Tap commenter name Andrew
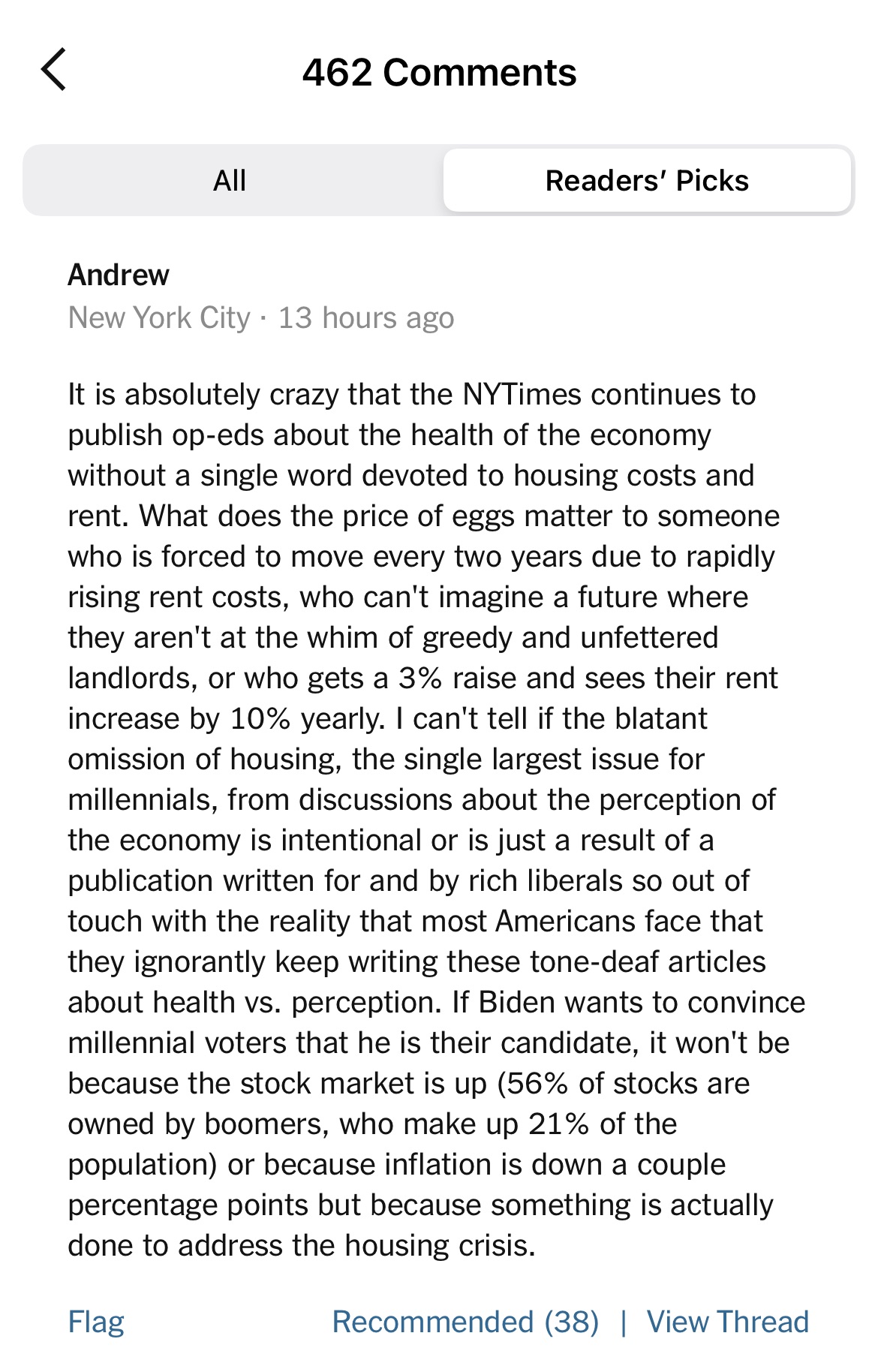The width and height of the screenshot is (878, 1372). pos(119,275)
